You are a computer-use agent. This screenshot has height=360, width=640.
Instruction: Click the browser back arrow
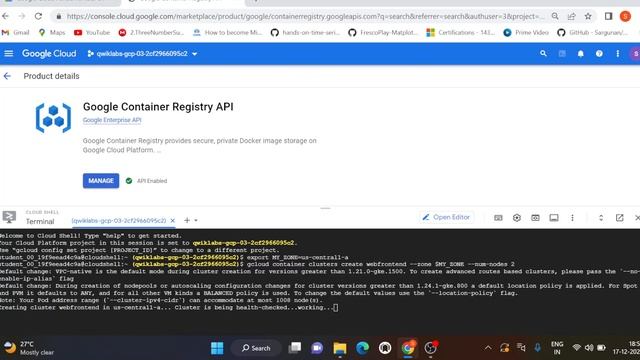(5, 16)
